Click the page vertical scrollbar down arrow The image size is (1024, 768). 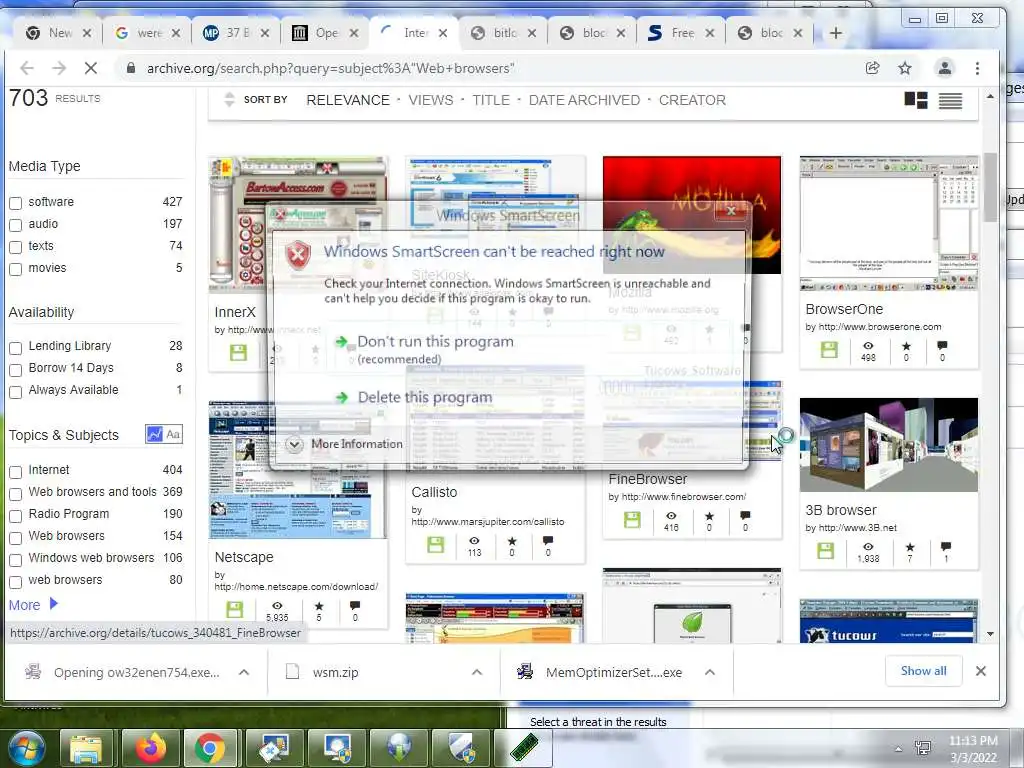(990, 633)
